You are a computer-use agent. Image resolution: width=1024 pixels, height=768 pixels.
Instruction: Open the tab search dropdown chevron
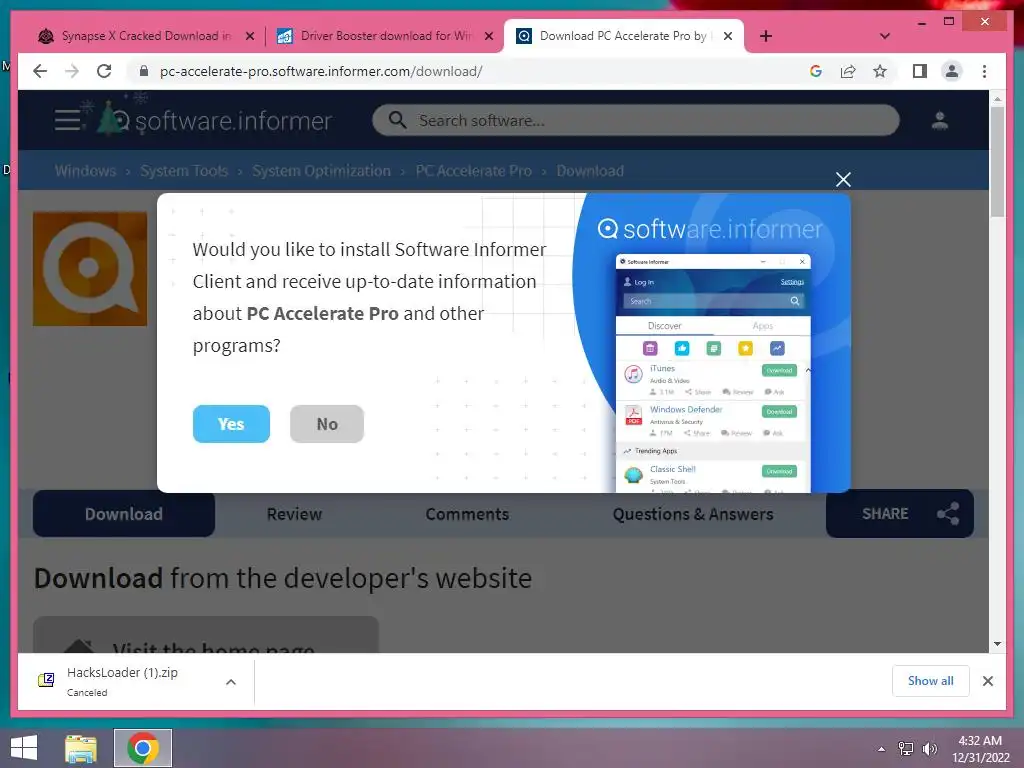click(x=884, y=37)
